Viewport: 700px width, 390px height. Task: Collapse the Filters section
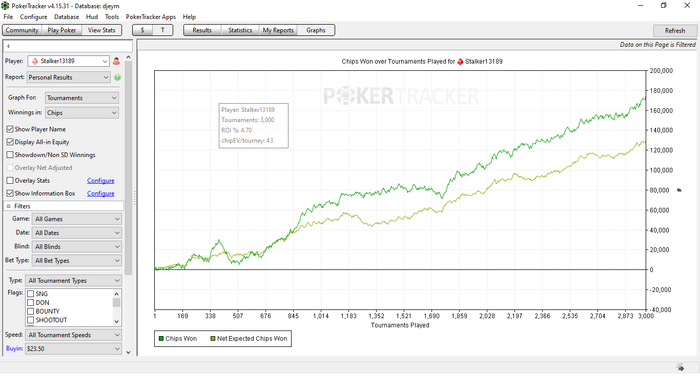[x=8, y=206]
